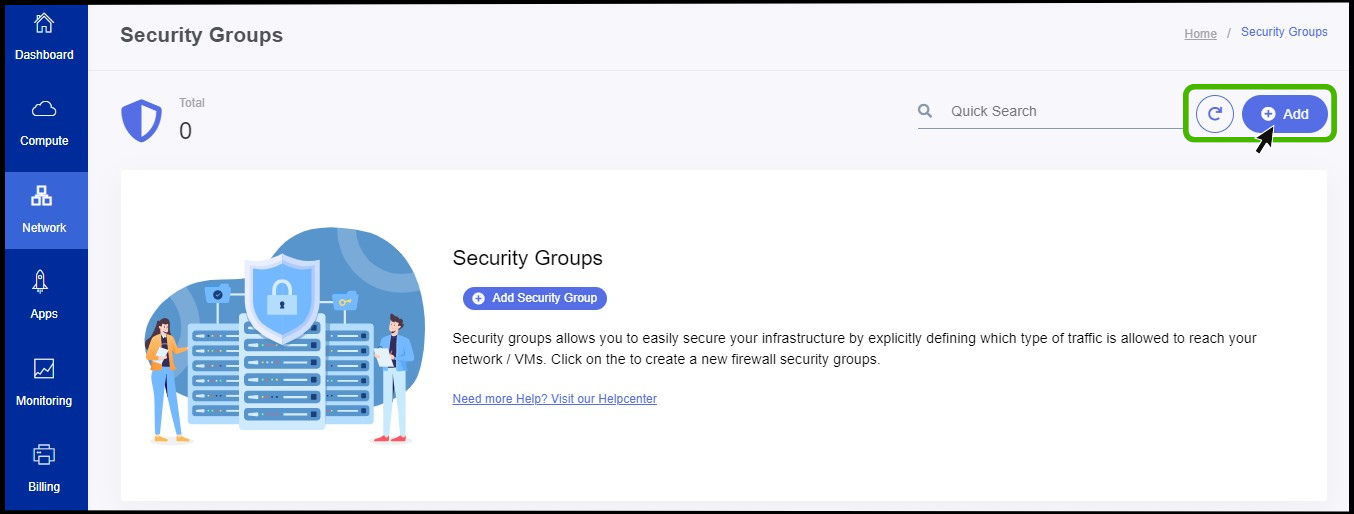1354x514 pixels.
Task: Select the Compute cloud icon
Action: (x=44, y=109)
